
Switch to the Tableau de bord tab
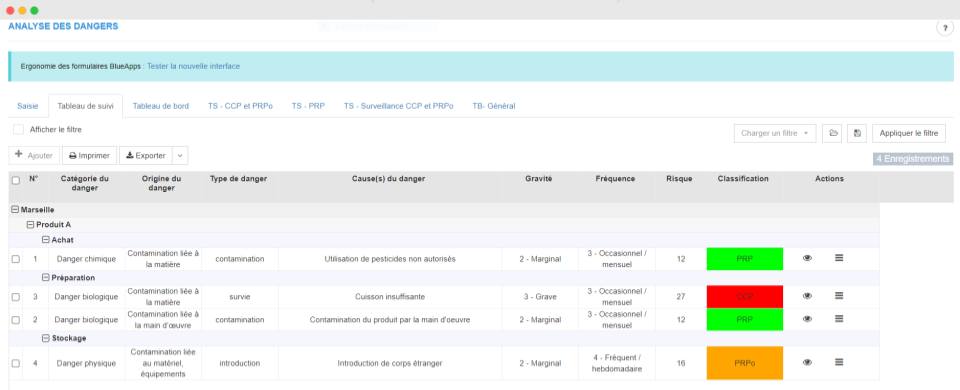pyautogui.click(x=160, y=106)
